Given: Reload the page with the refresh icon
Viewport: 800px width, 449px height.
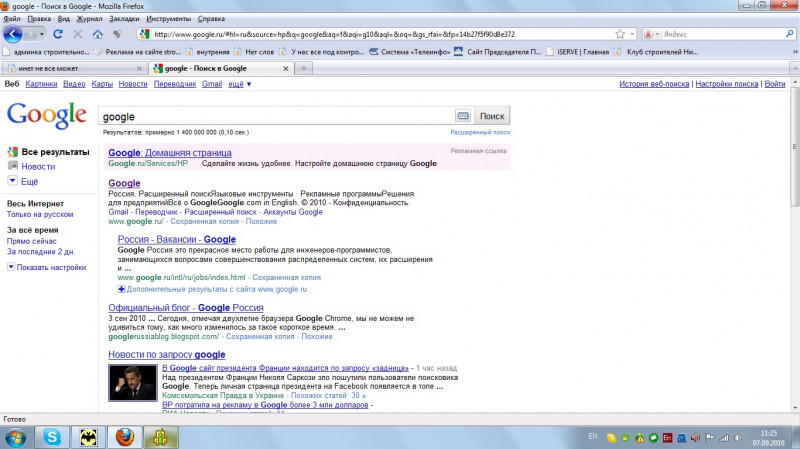Looking at the screenshot, I should (58, 34).
